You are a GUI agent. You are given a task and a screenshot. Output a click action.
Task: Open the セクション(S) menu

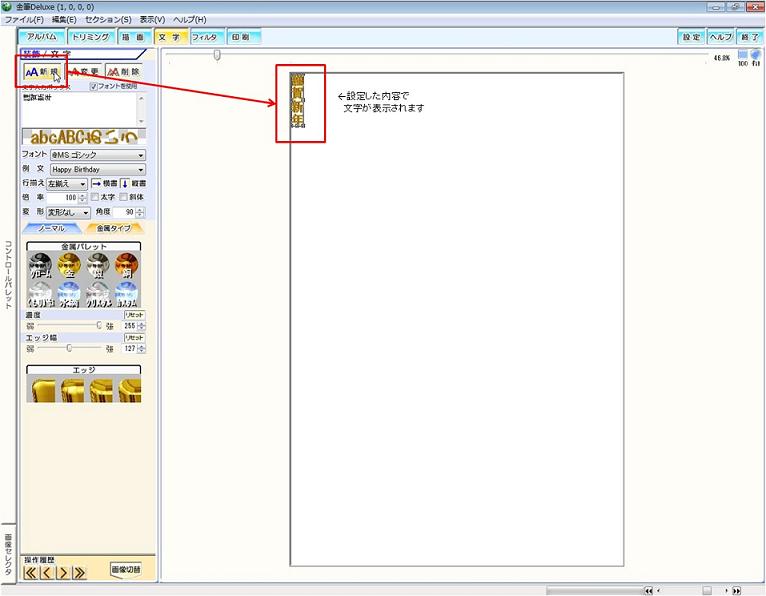(108, 20)
